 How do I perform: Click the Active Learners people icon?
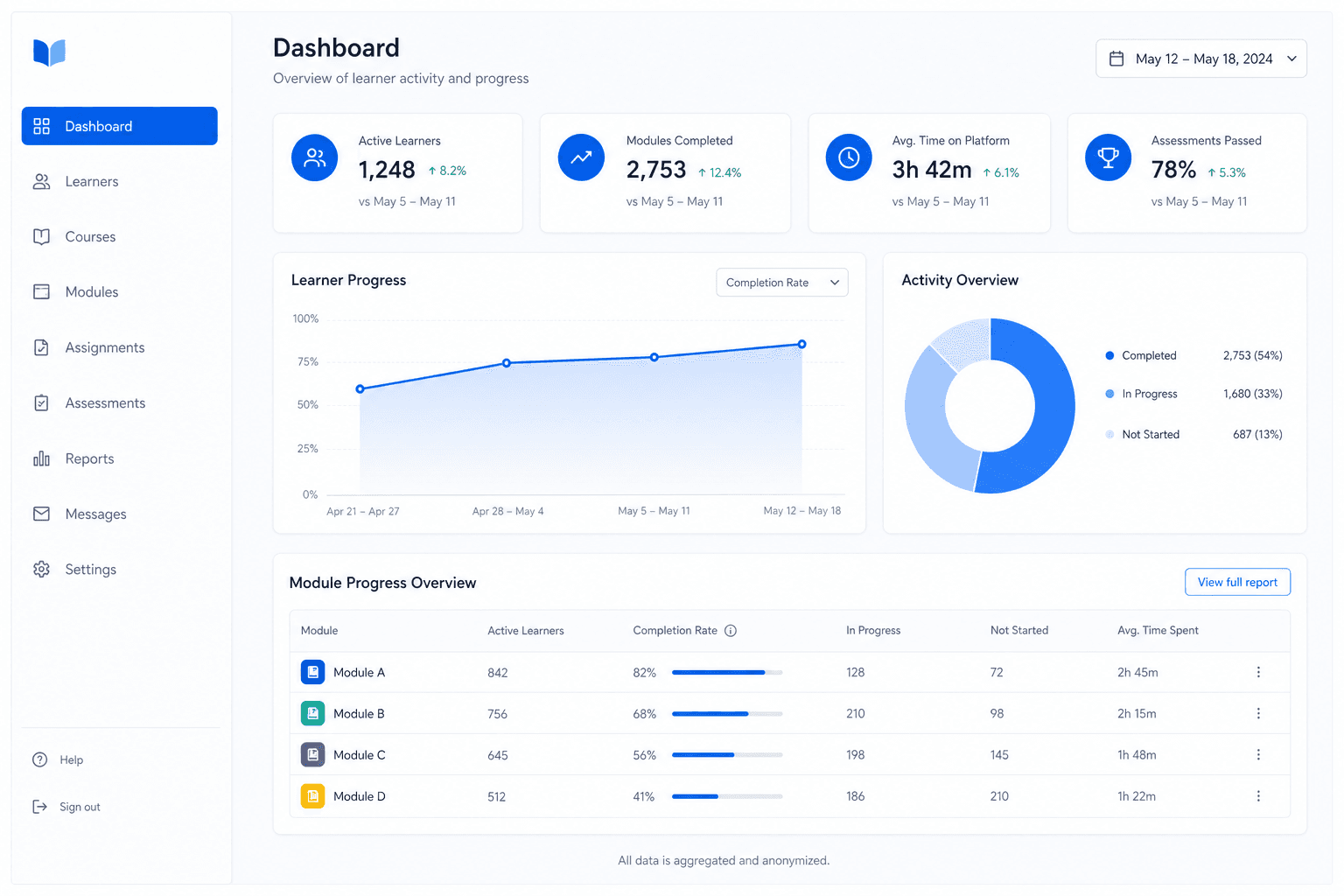pos(314,157)
